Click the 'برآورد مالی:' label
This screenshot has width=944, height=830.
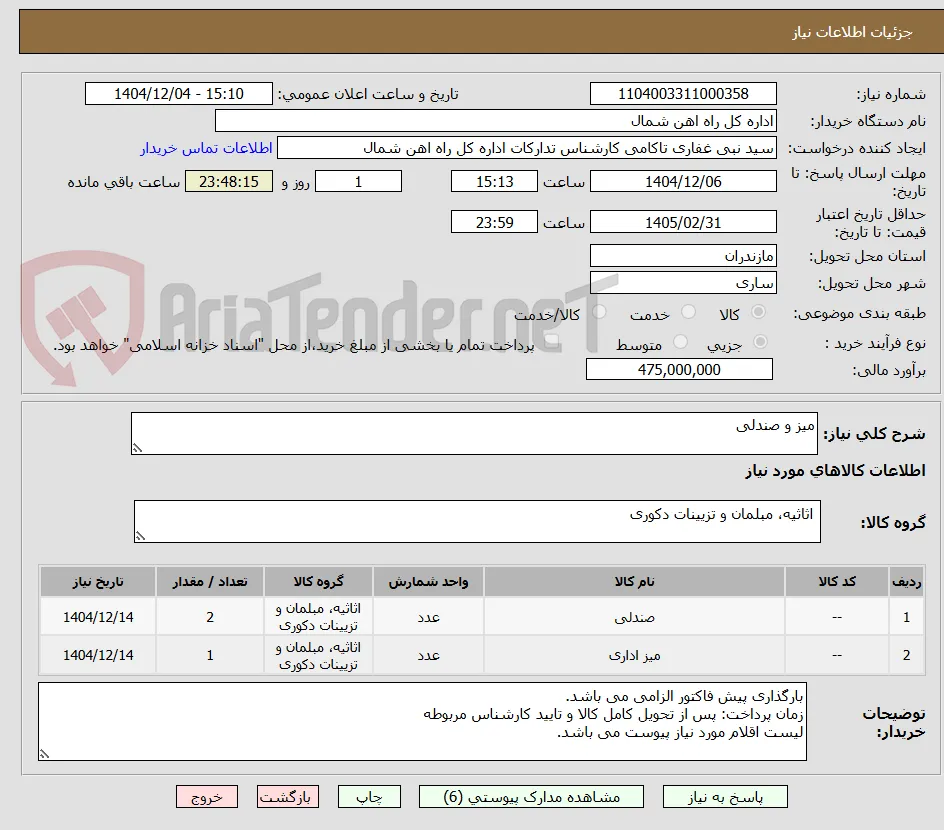(x=889, y=370)
